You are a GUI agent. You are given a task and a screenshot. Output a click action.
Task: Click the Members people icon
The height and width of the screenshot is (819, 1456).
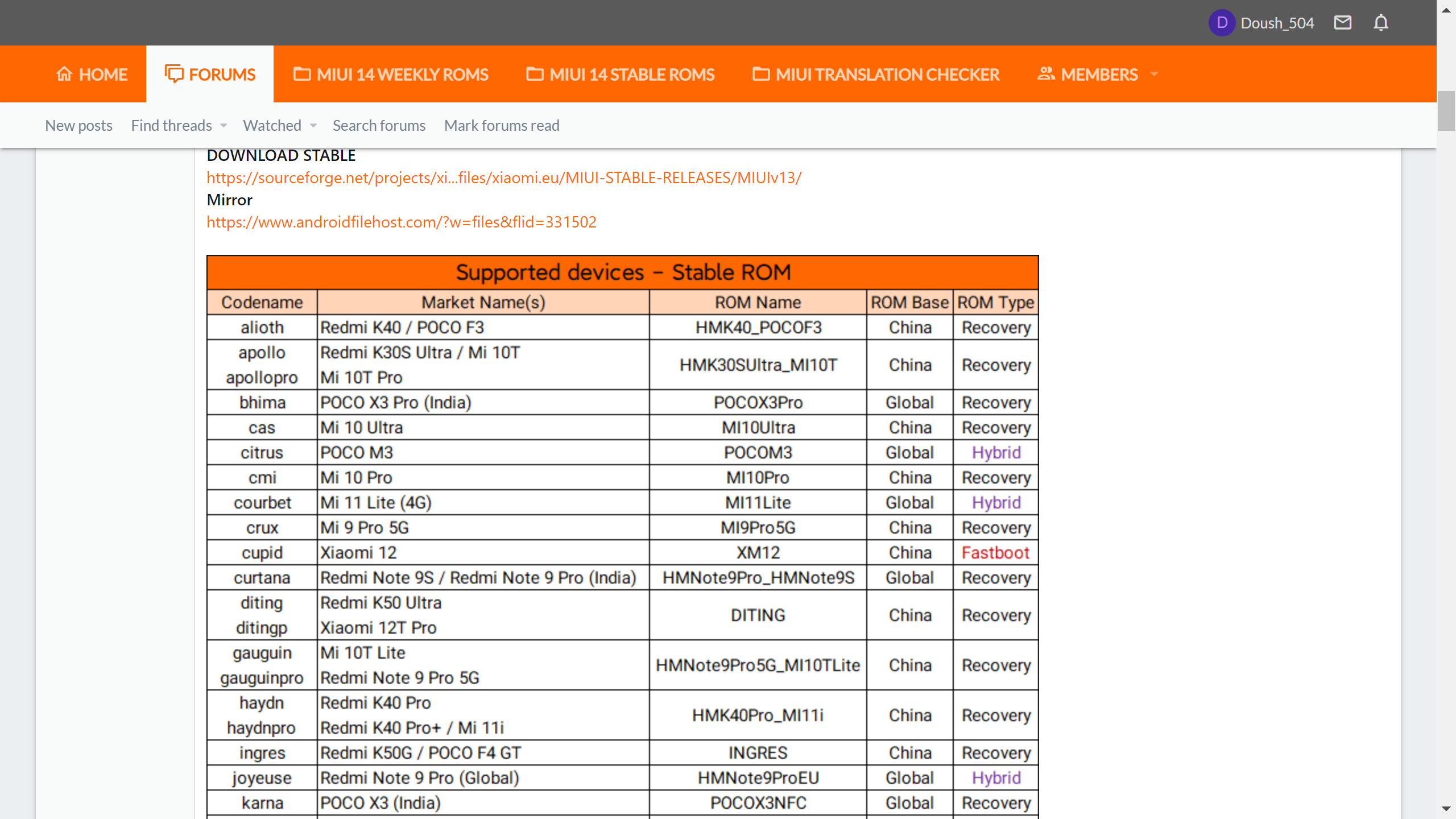(x=1046, y=74)
